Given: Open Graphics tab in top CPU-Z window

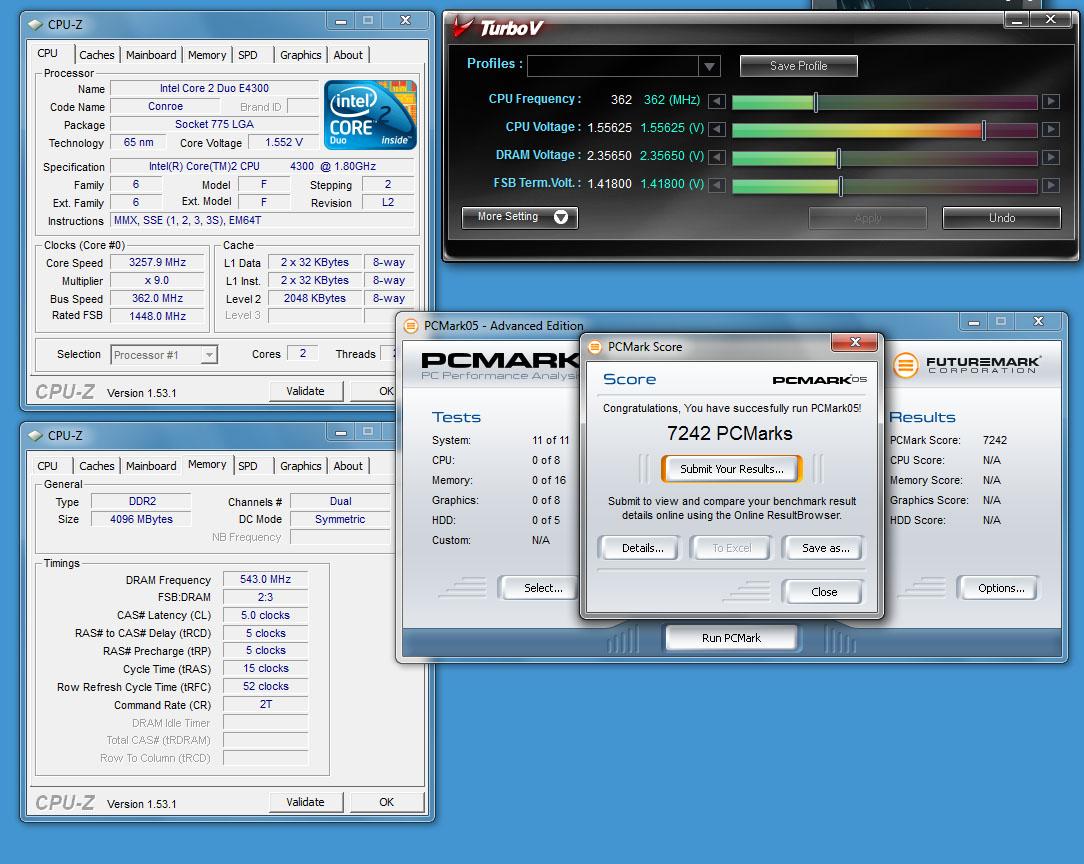Looking at the screenshot, I should click(x=301, y=55).
